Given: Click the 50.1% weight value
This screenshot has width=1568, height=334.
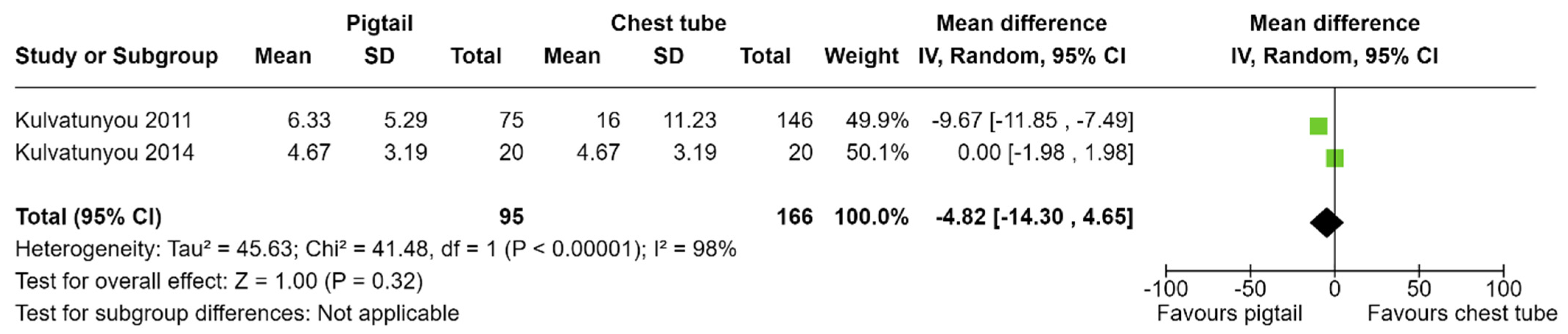Looking at the screenshot, I should (877, 152).
